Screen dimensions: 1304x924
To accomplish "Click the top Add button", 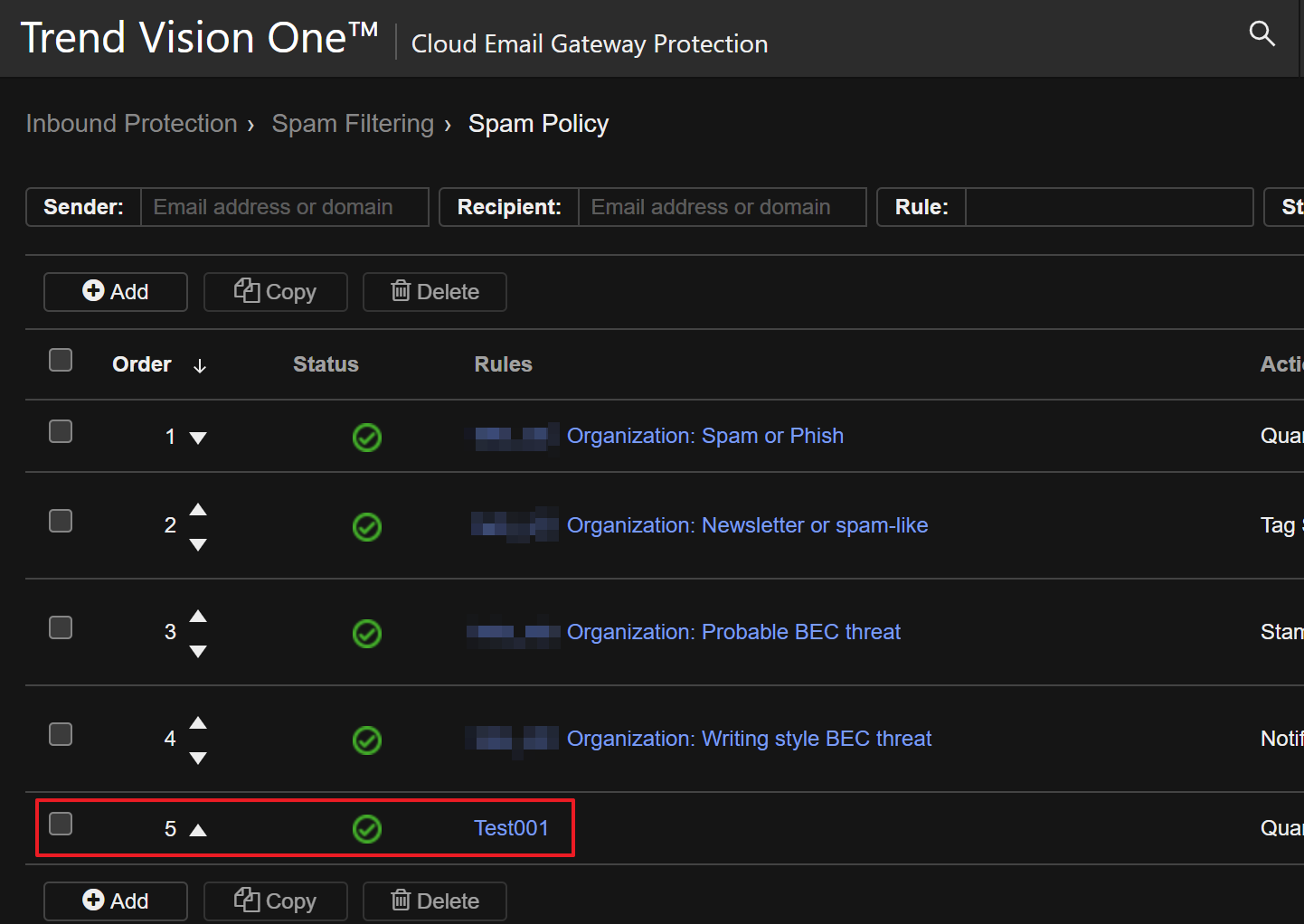I will (x=116, y=292).
